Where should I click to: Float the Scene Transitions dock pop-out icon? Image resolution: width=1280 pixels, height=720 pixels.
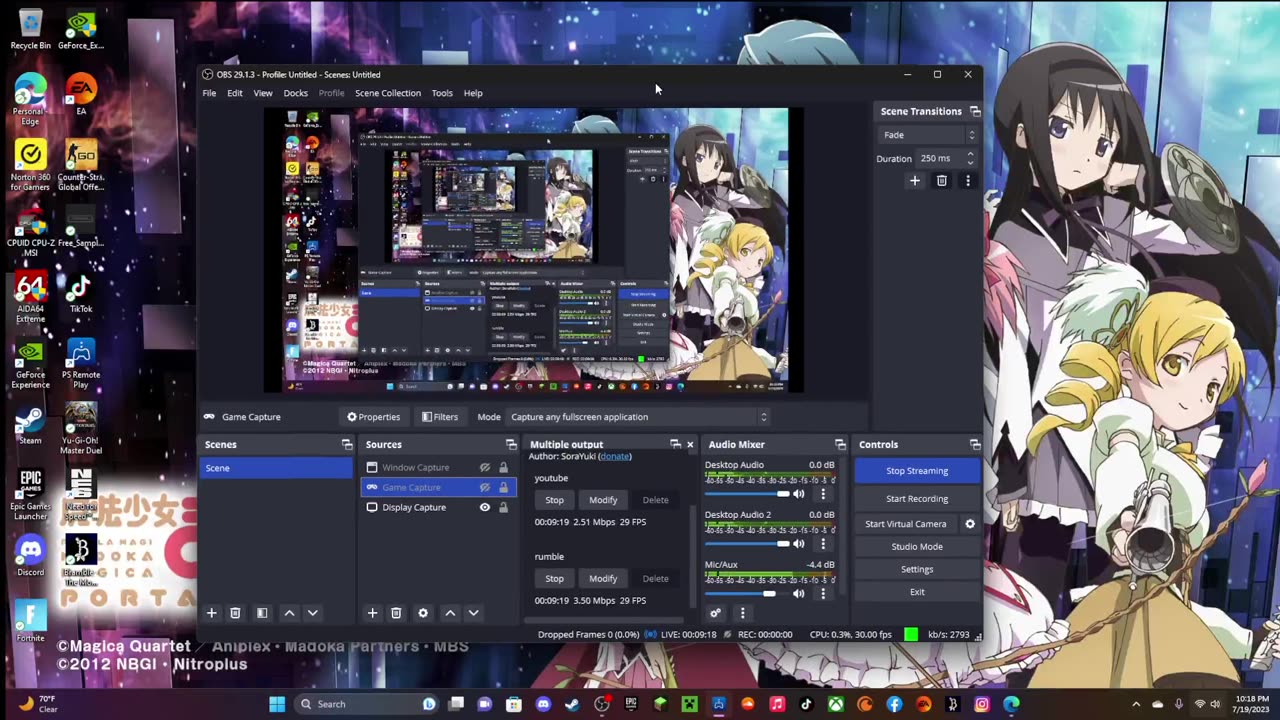pos(975,112)
